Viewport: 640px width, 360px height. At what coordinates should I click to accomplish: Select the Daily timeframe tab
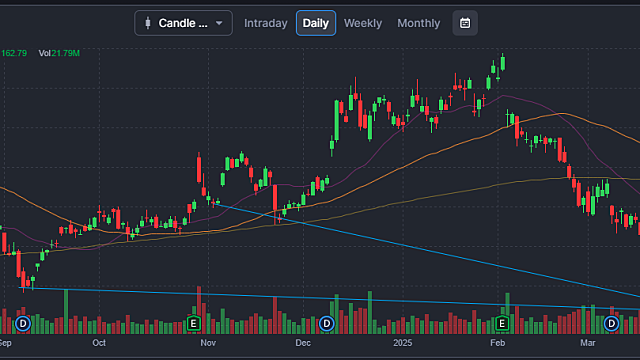pos(316,23)
